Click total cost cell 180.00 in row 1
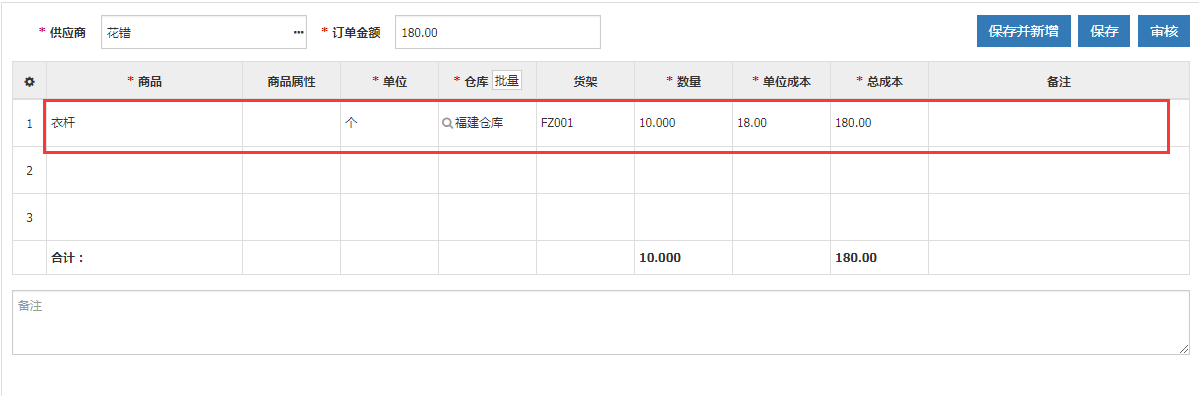 click(x=879, y=122)
